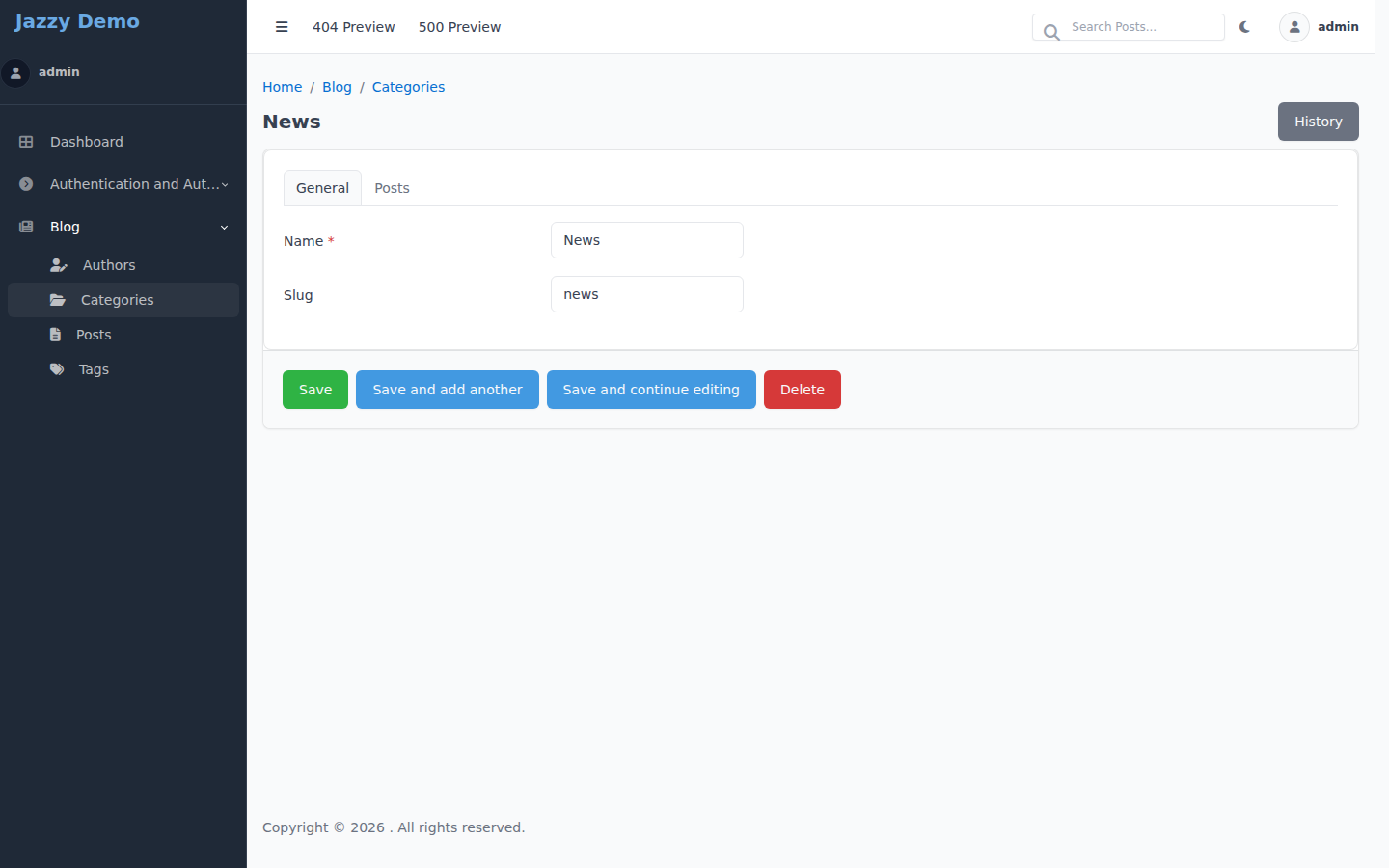This screenshot has height=868, width=1389.
Task: Click the green Save button
Action: 315,390
